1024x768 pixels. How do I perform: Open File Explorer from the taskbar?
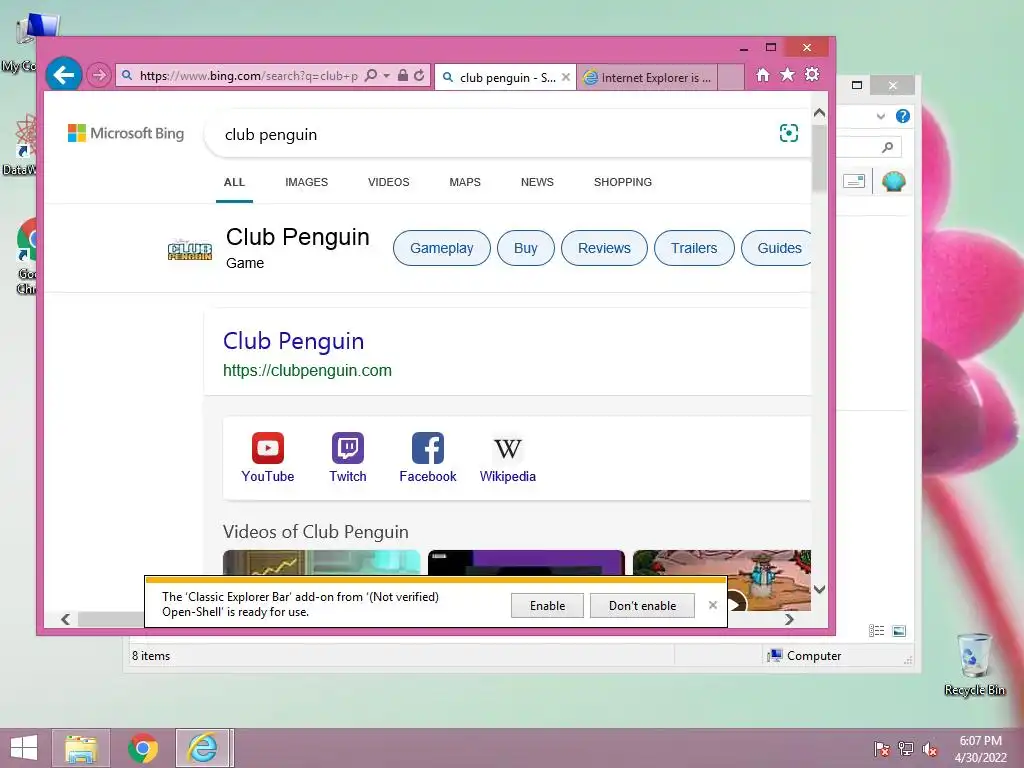point(81,748)
